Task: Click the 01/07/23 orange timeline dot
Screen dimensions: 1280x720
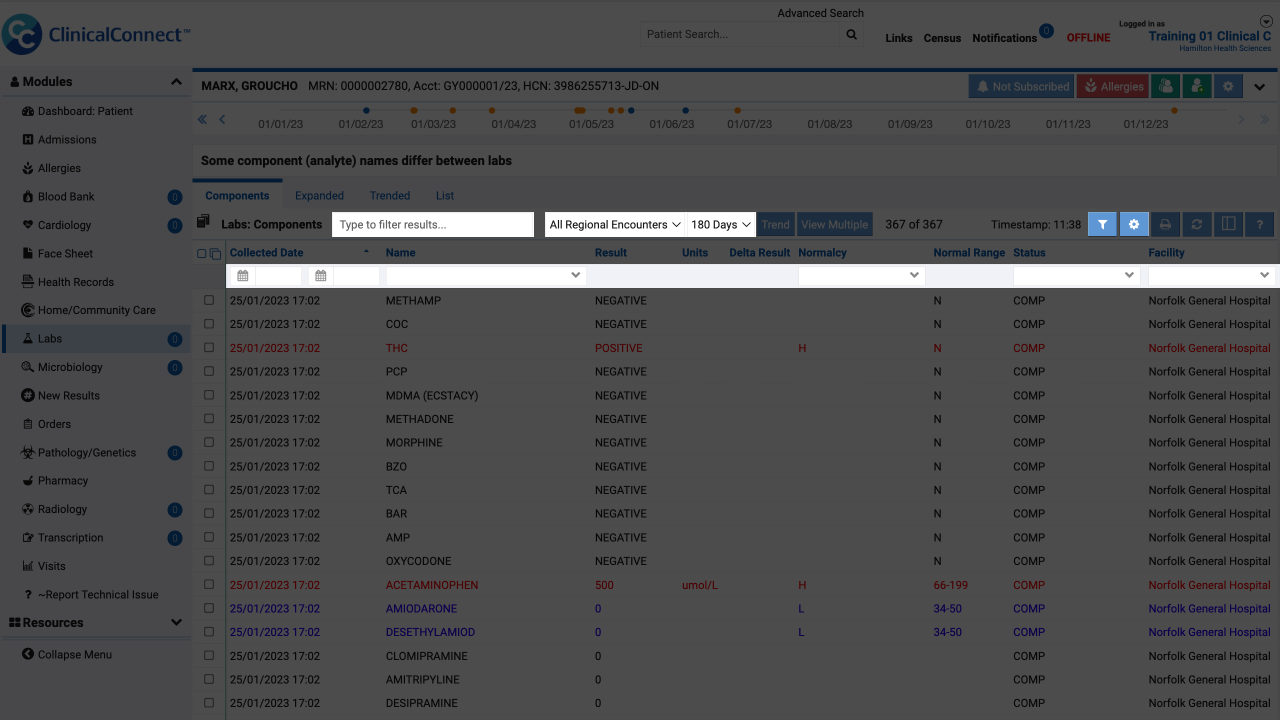Action: [737, 110]
